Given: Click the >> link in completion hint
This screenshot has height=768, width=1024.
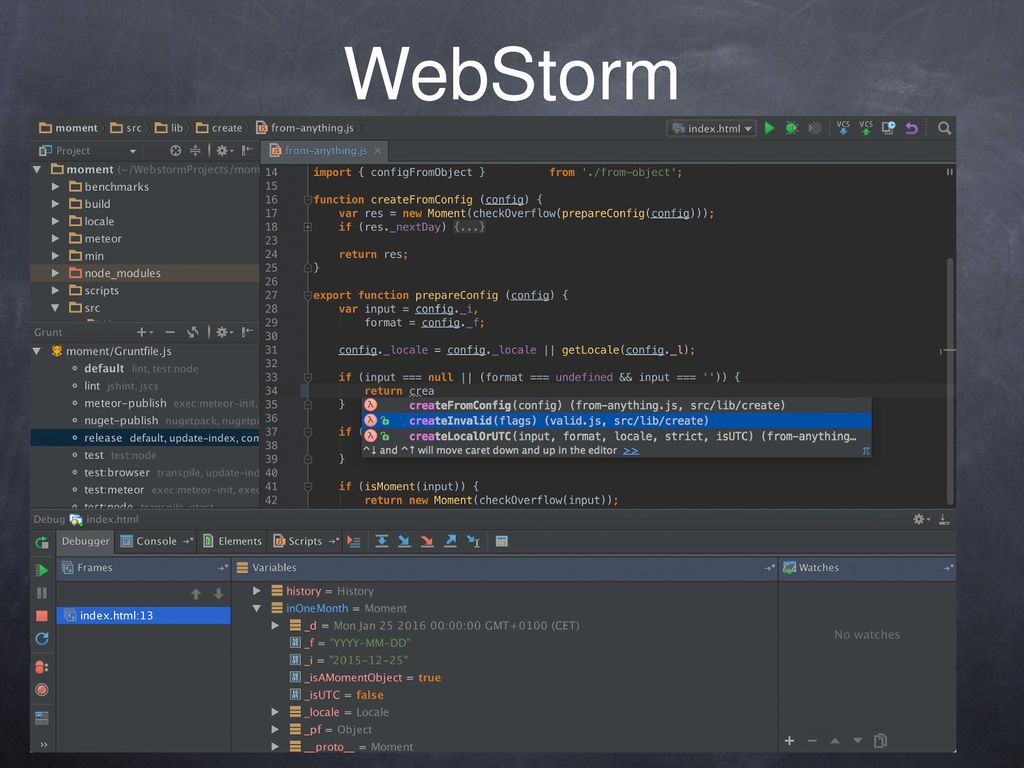Looking at the screenshot, I should click(x=631, y=451).
